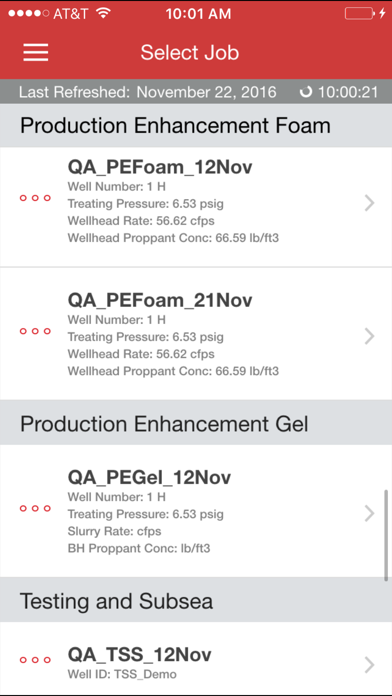Image resolution: width=392 pixels, height=696 pixels.
Task: Tap the Wi-Fi signal icon
Action: pos(103,13)
